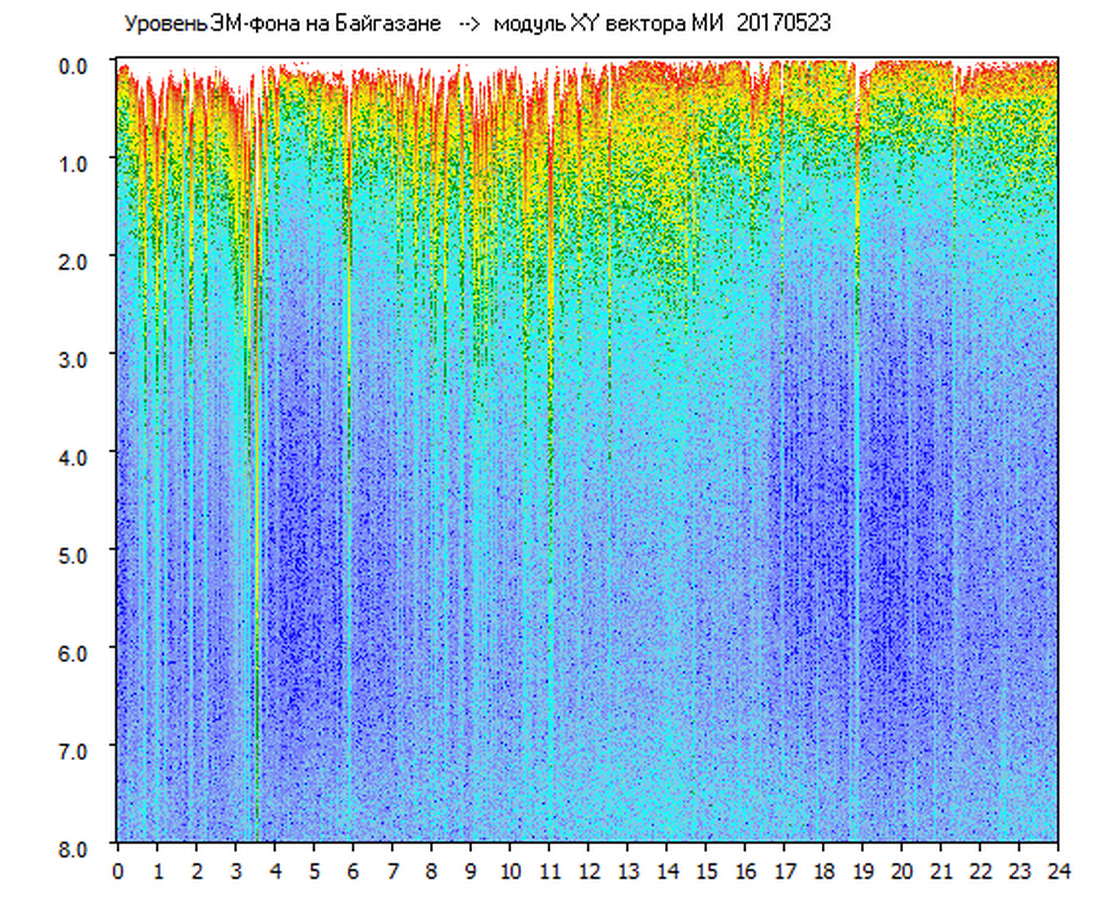Select hour 6 on the horizontal axis
Screen dimensions: 1096x900
(x=353, y=870)
